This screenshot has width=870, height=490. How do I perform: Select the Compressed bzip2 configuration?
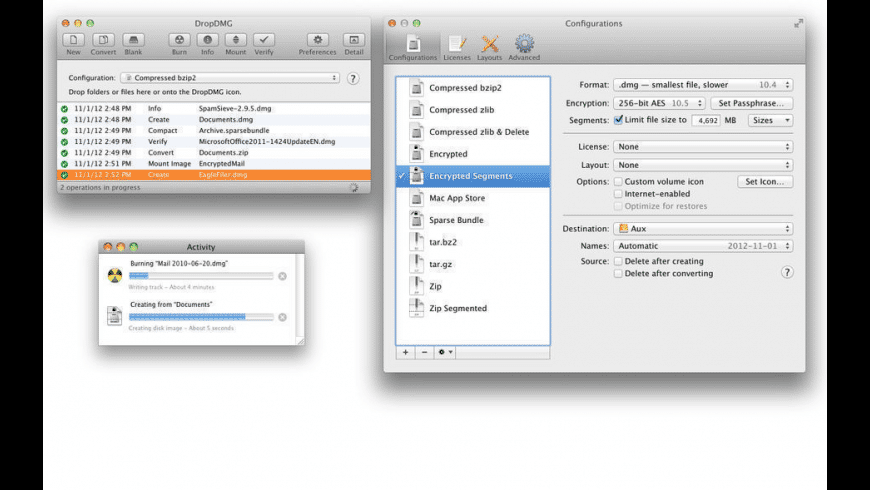(473, 88)
